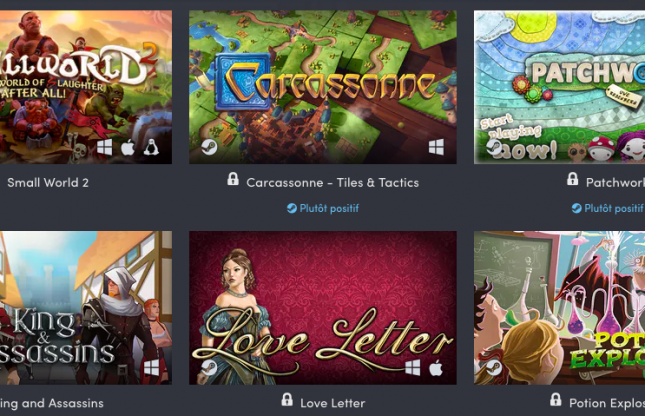Click the Apple icon on Love Letter image
Viewport: 645px width, 416px height.
tap(436, 367)
